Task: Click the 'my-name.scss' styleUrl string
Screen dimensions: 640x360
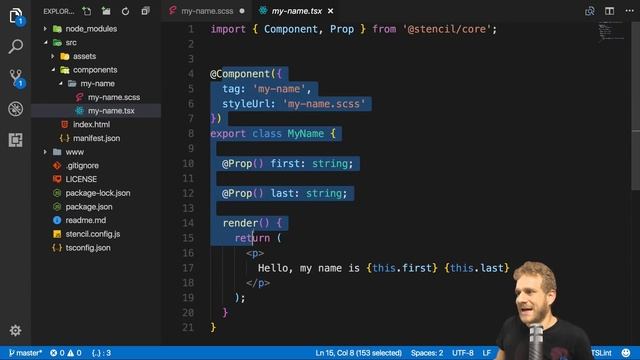Action: (x=324, y=104)
